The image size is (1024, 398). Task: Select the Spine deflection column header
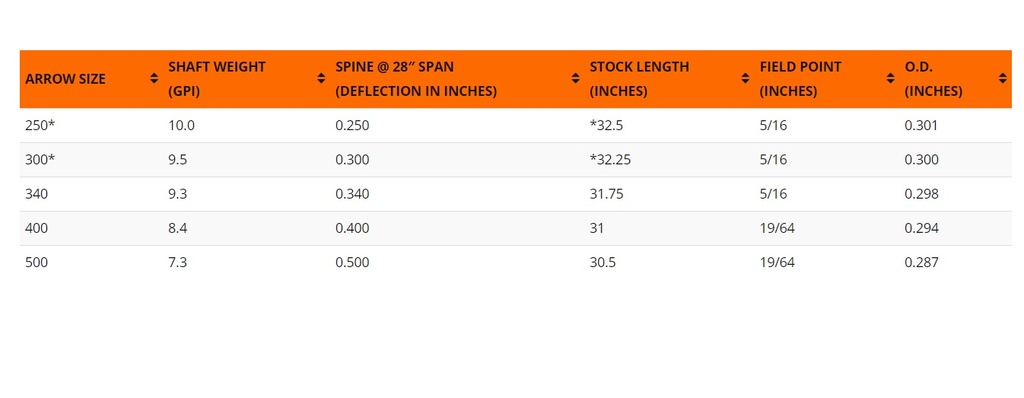(416, 79)
